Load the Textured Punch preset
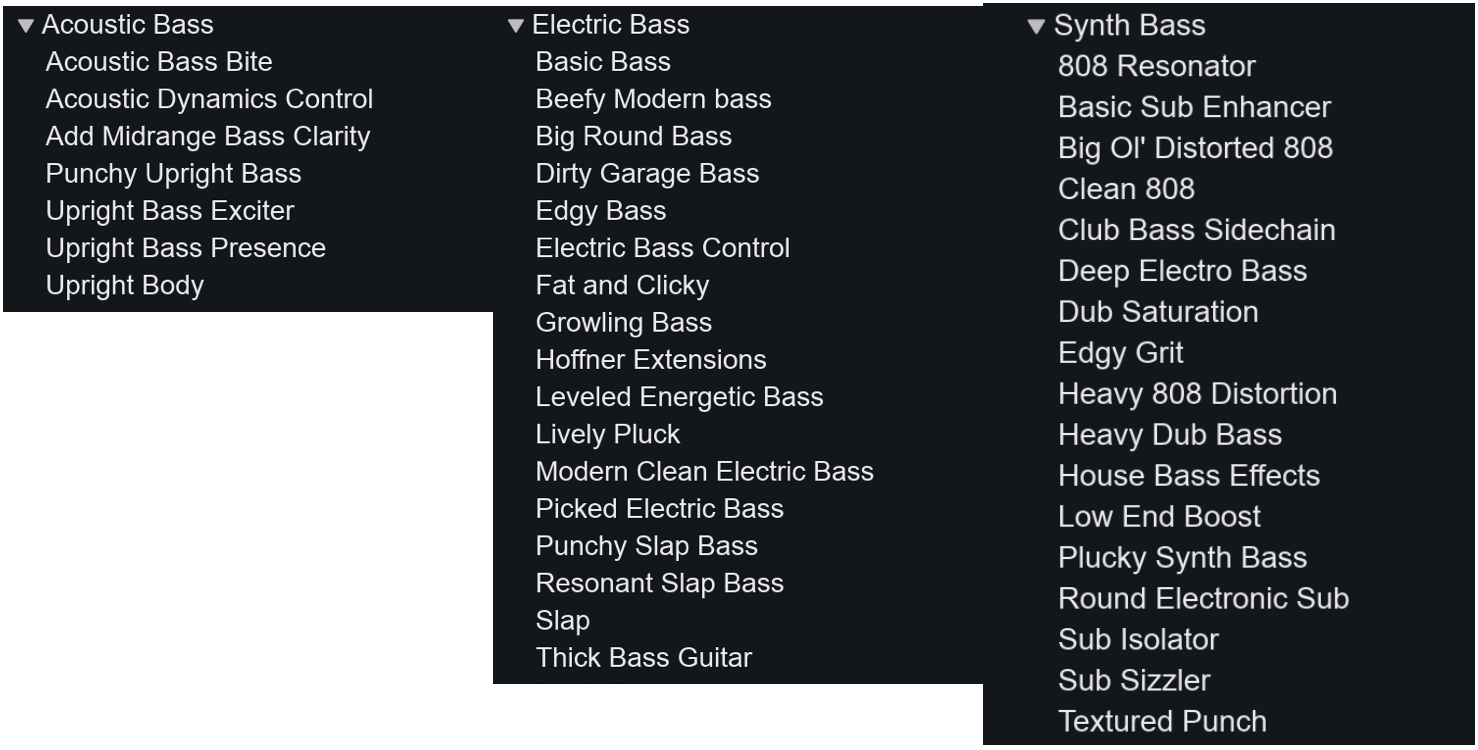Viewport: 1478px width, 750px height. click(x=1162, y=722)
